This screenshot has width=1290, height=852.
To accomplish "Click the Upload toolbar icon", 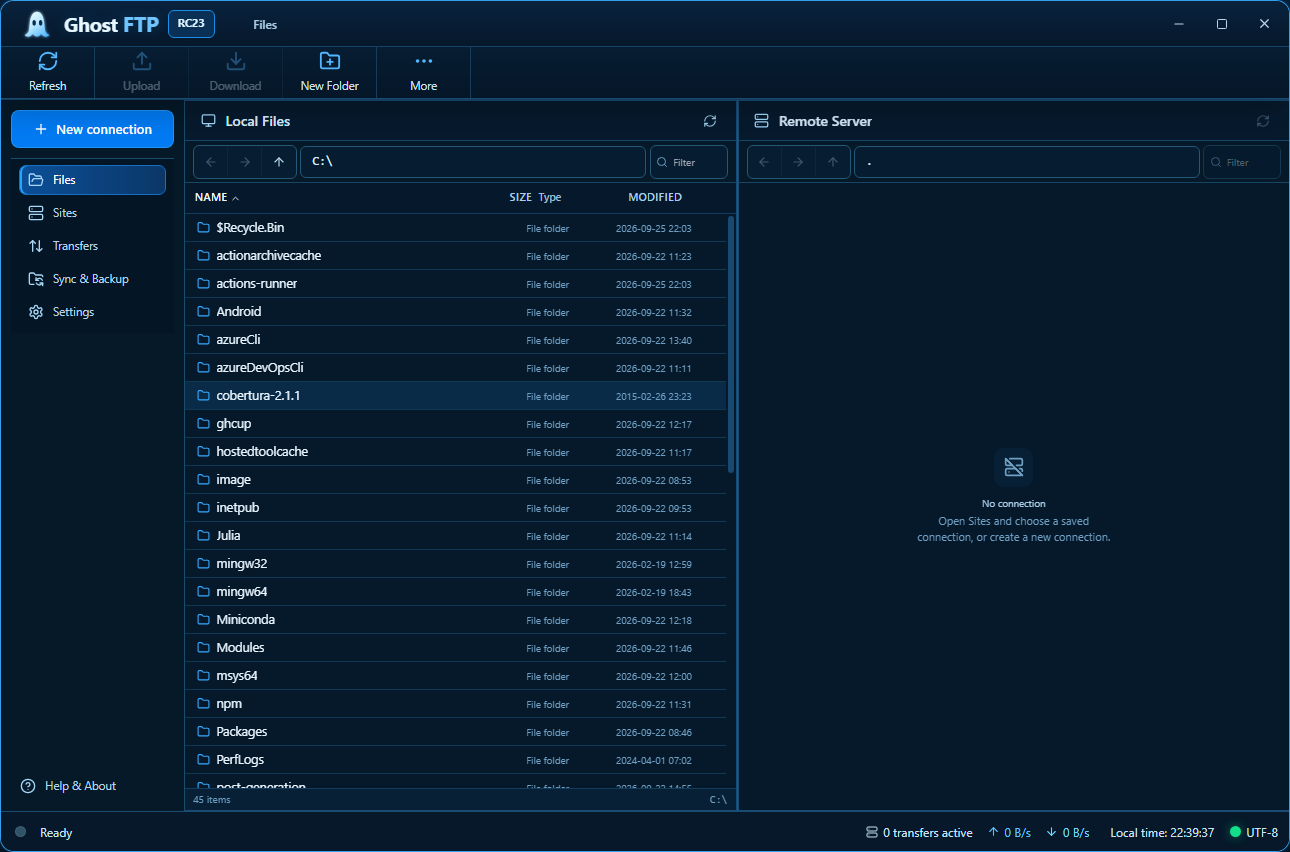I will pyautogui.click(x=141, y=61).
